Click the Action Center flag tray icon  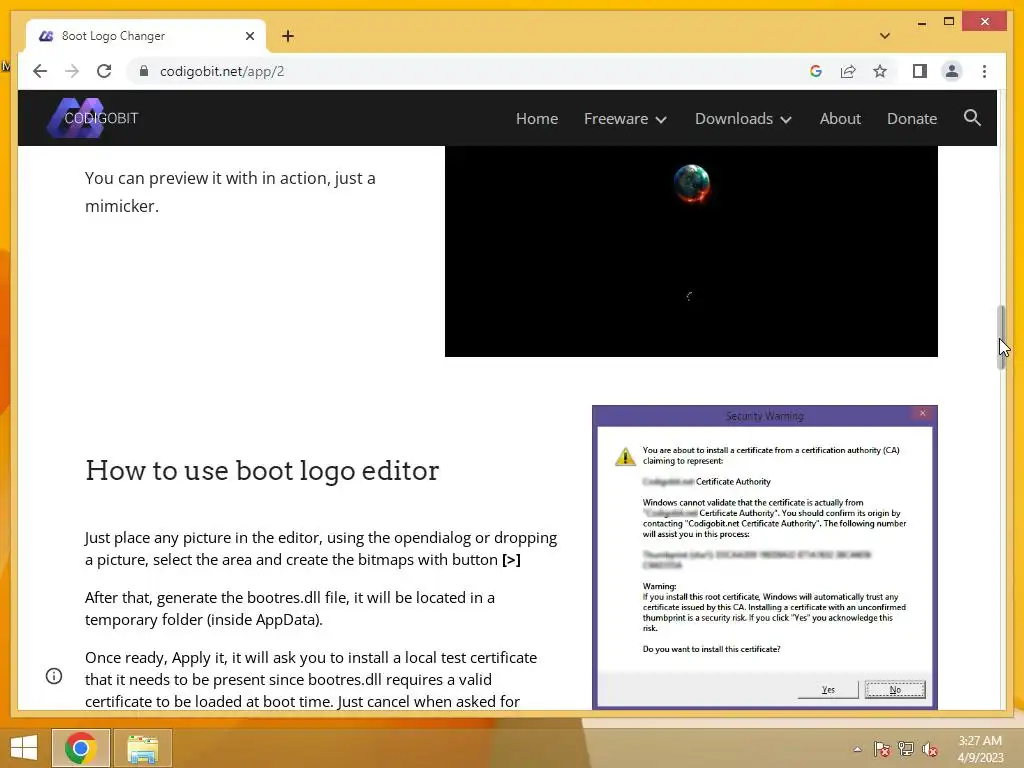882,749
